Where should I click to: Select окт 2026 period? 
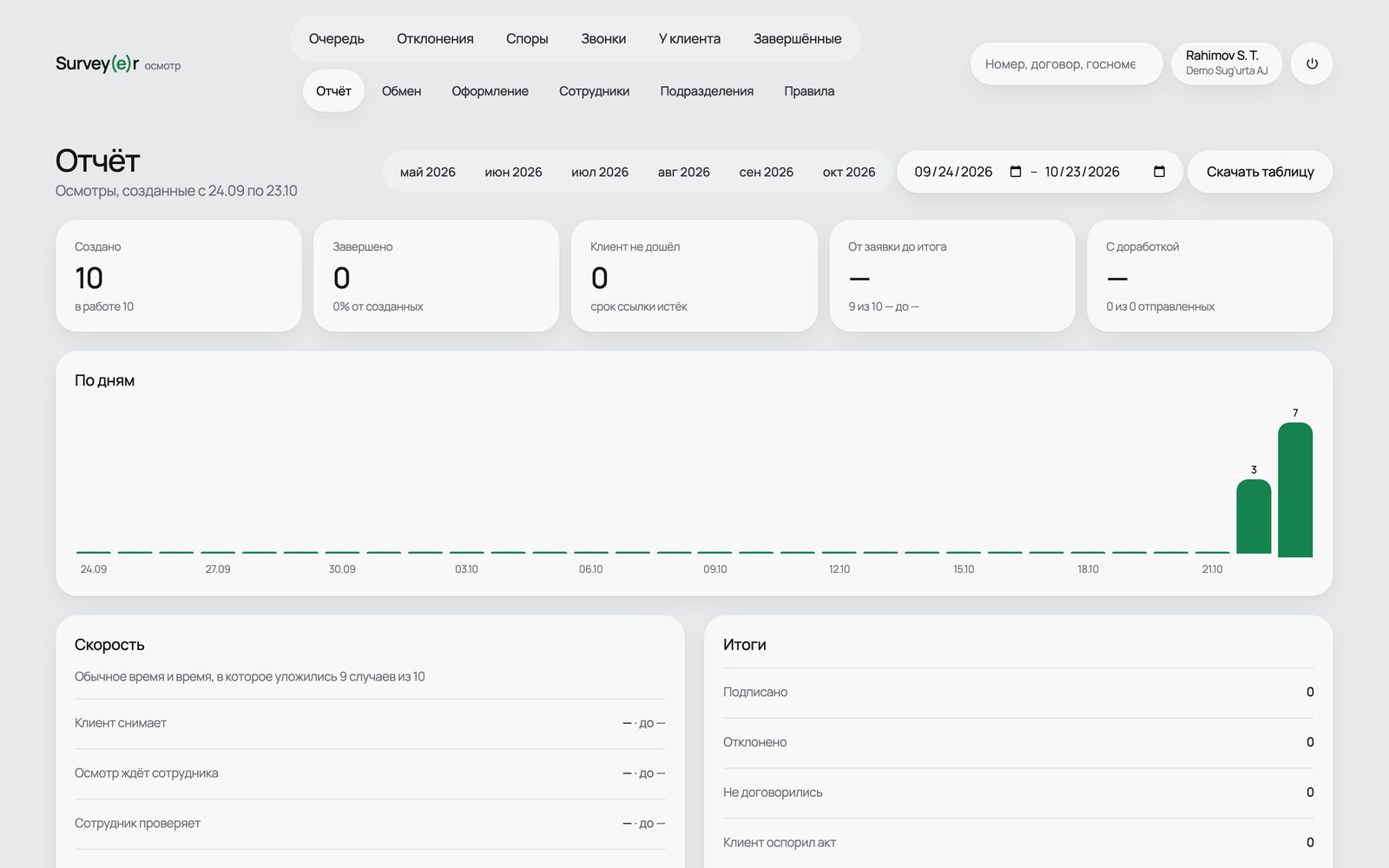pyautogui.click(x=849, y=172)
